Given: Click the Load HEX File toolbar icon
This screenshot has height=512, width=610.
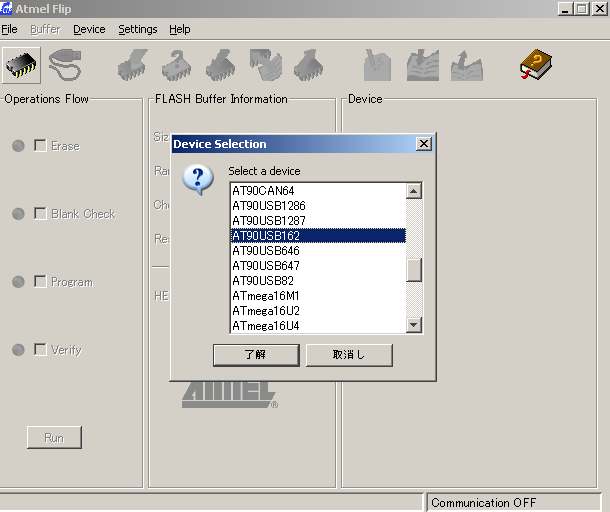Looking at the screenshot, I should [423, 65].
